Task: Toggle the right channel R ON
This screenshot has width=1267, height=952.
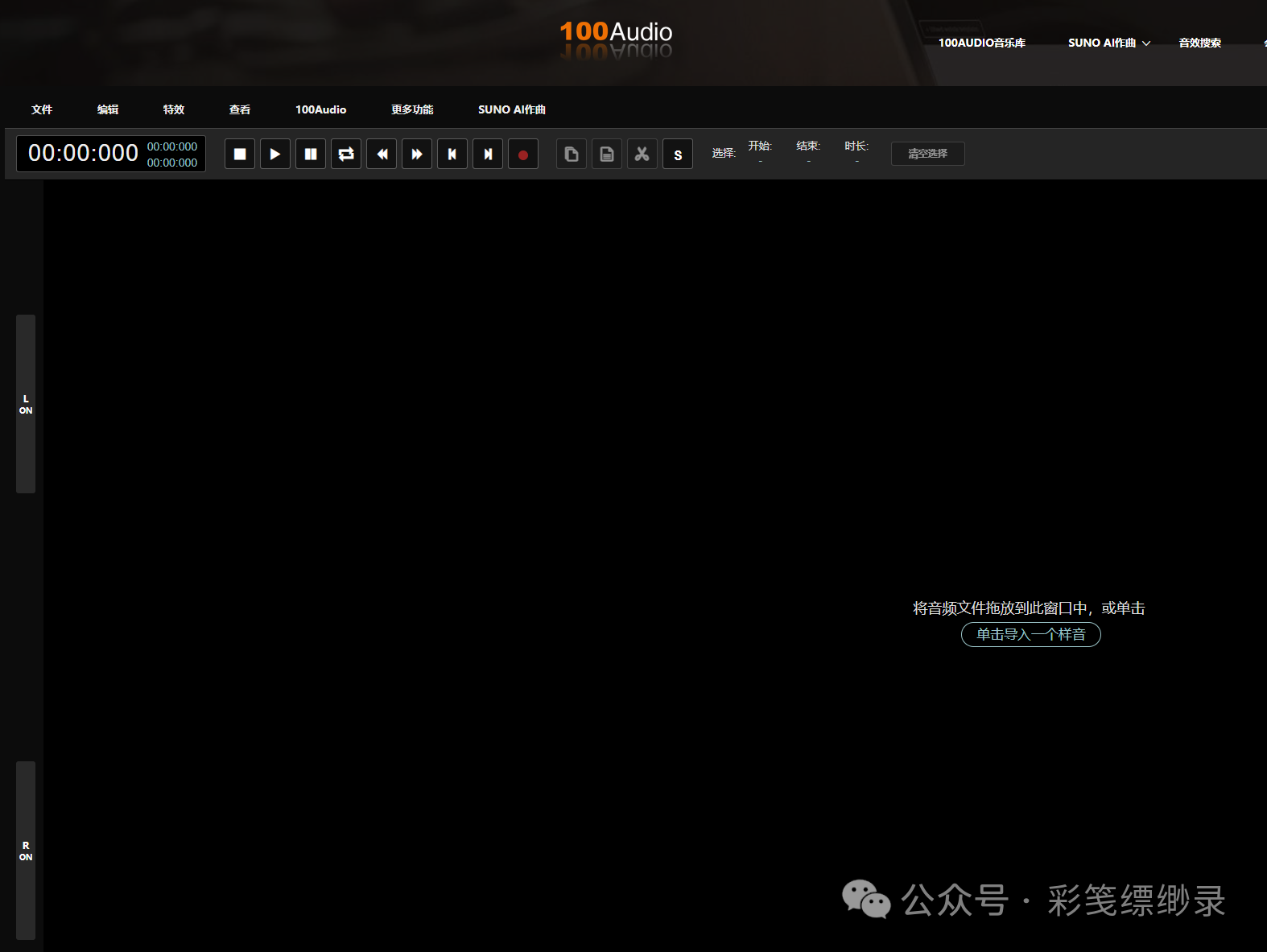Action: 26,851
